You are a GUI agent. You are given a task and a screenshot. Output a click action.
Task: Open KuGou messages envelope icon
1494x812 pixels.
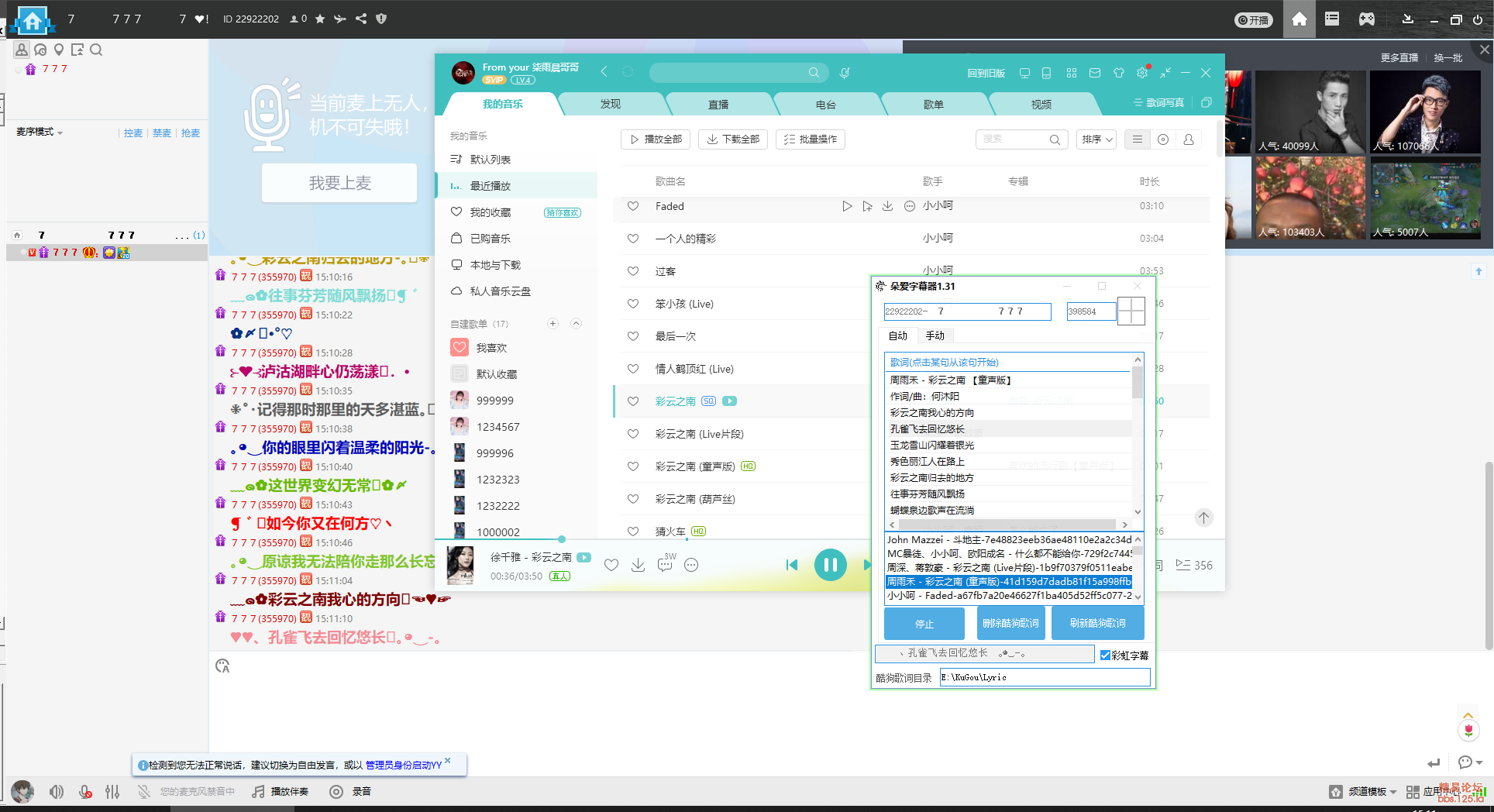tap(1095, 73)
